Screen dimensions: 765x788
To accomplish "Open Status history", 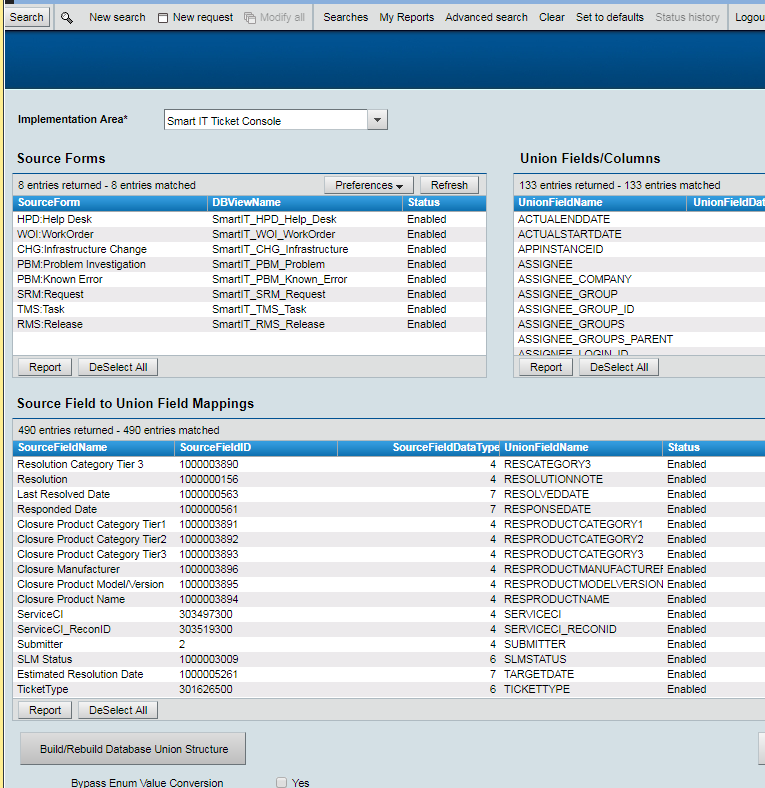I will click(687, 17).
